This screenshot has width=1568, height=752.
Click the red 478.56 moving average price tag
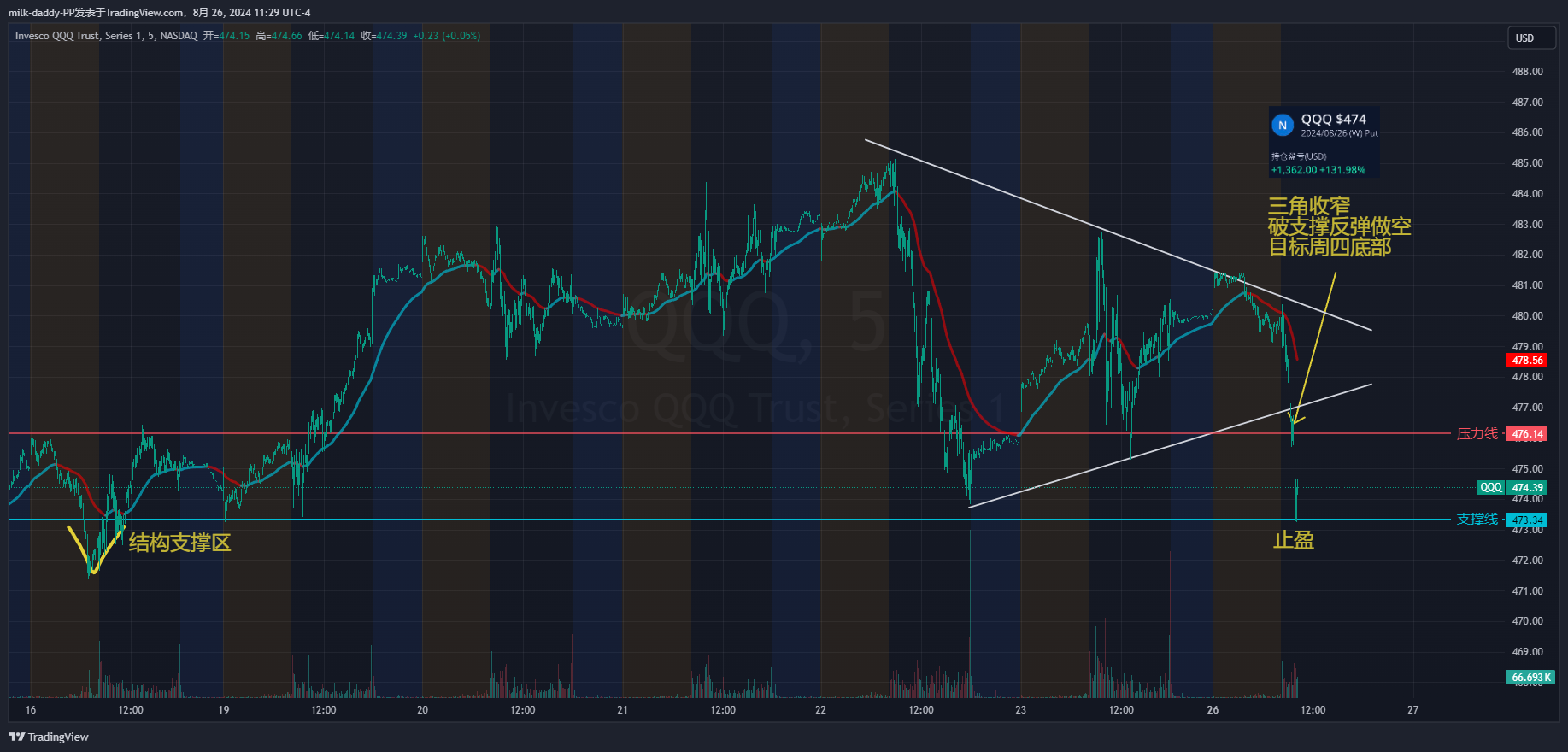[x=1527, y=361]
